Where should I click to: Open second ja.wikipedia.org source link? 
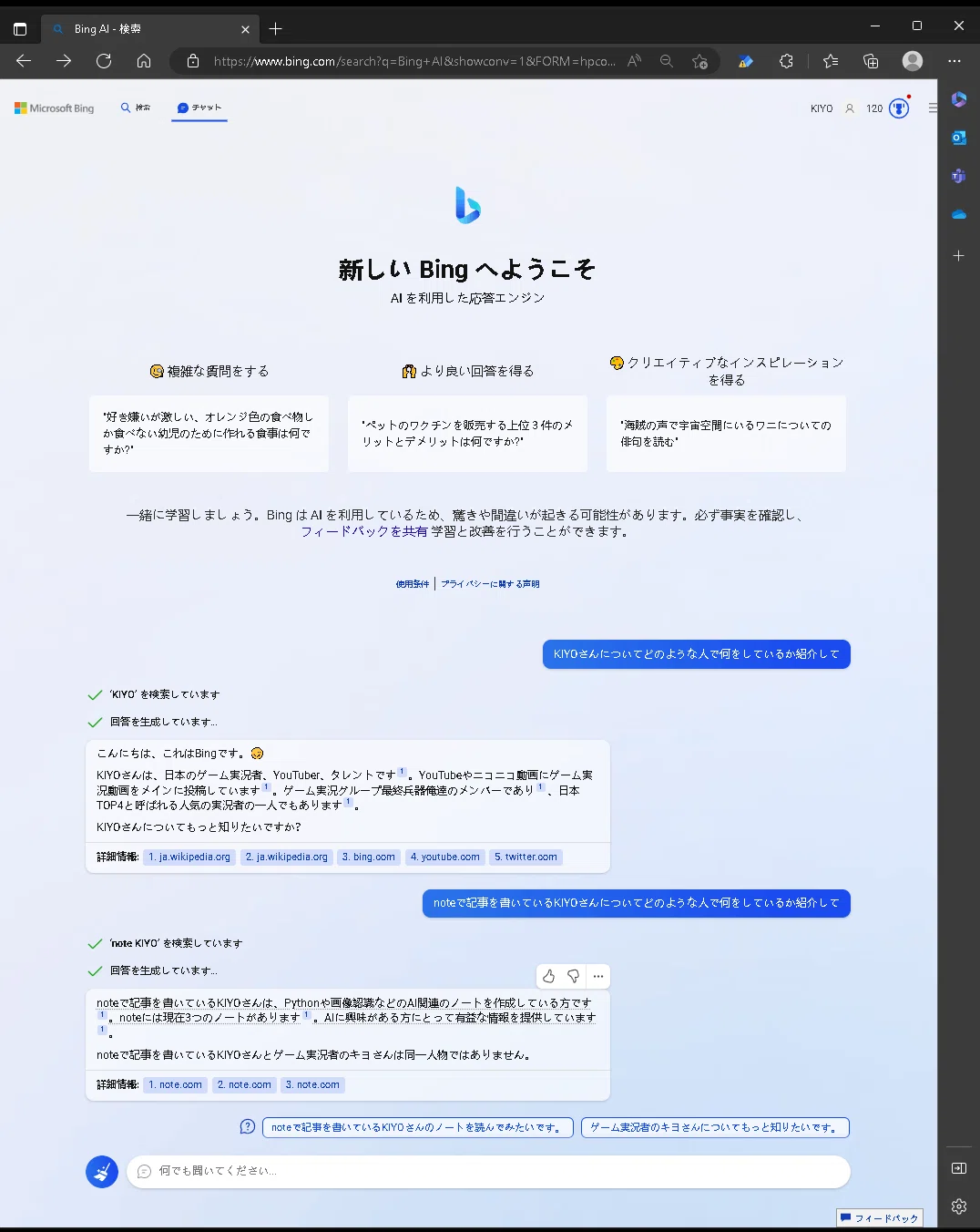point(287,857)
